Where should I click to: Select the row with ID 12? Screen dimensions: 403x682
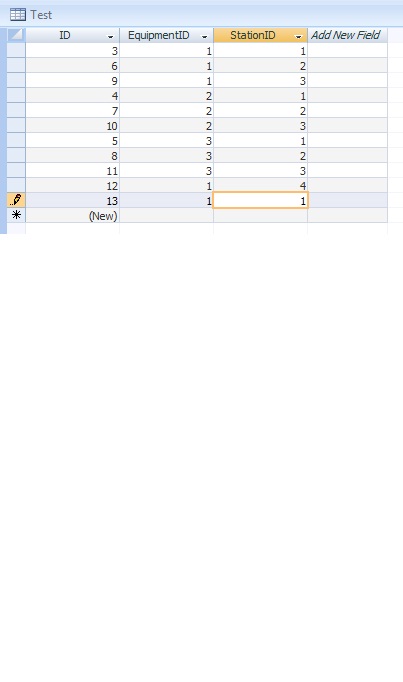point(16,185)
